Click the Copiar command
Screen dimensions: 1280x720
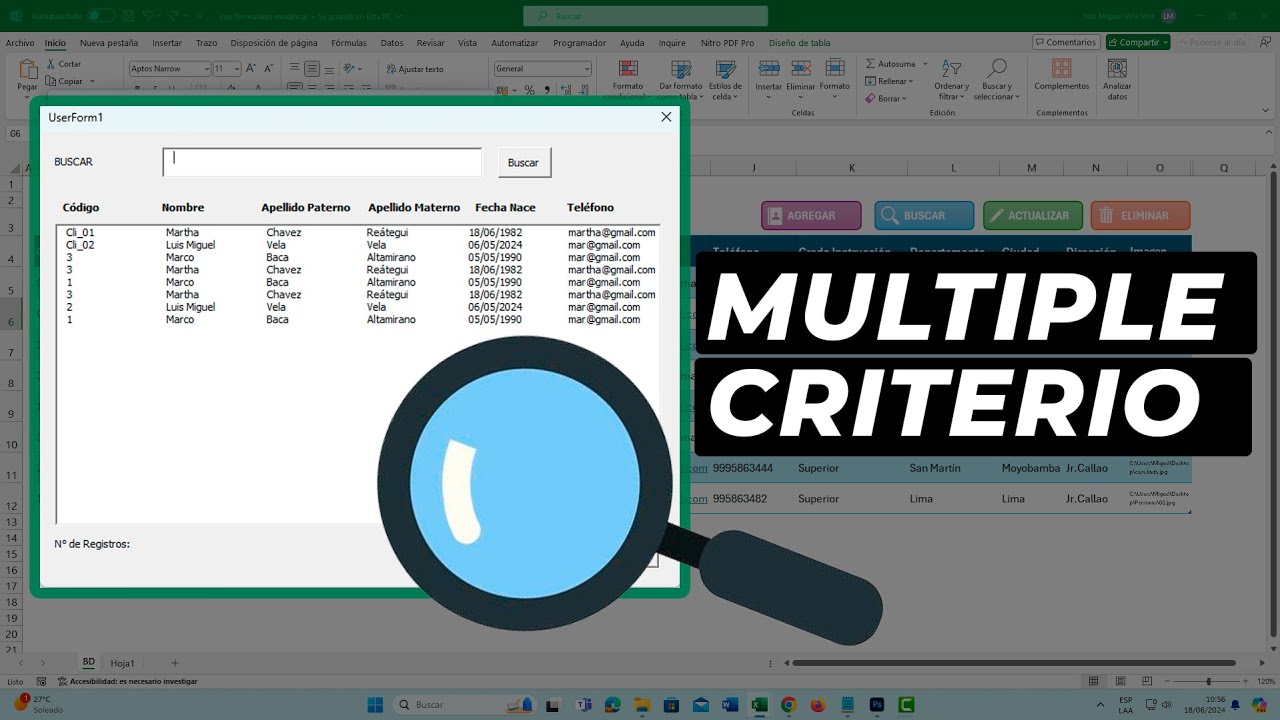point(64,81)
